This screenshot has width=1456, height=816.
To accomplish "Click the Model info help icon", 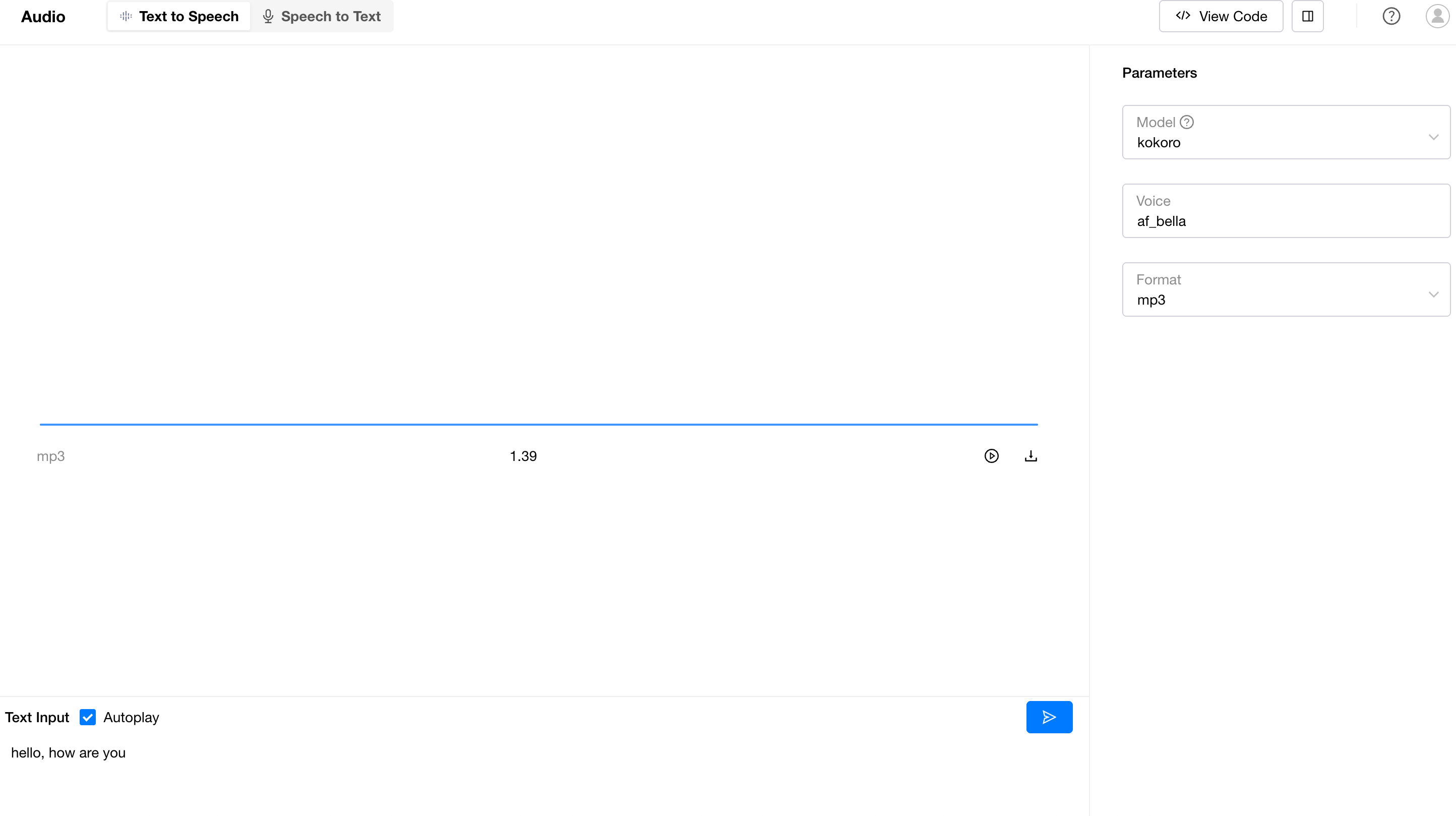I will pos(1187,122).
